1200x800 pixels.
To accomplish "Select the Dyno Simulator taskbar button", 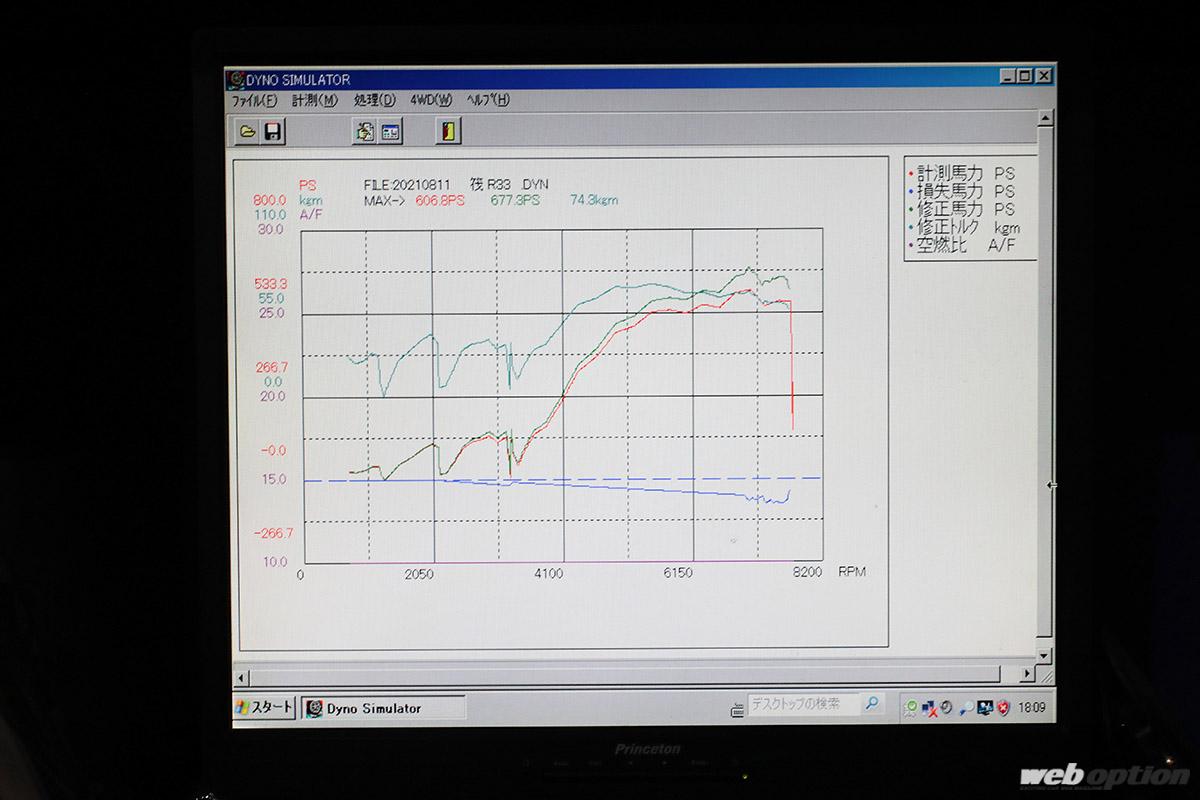I will click(x=382, y=708).
